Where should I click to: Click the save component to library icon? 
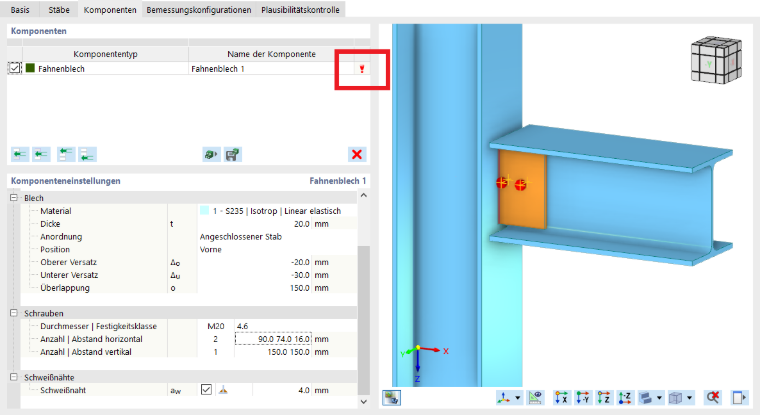(x=233, y=155)
